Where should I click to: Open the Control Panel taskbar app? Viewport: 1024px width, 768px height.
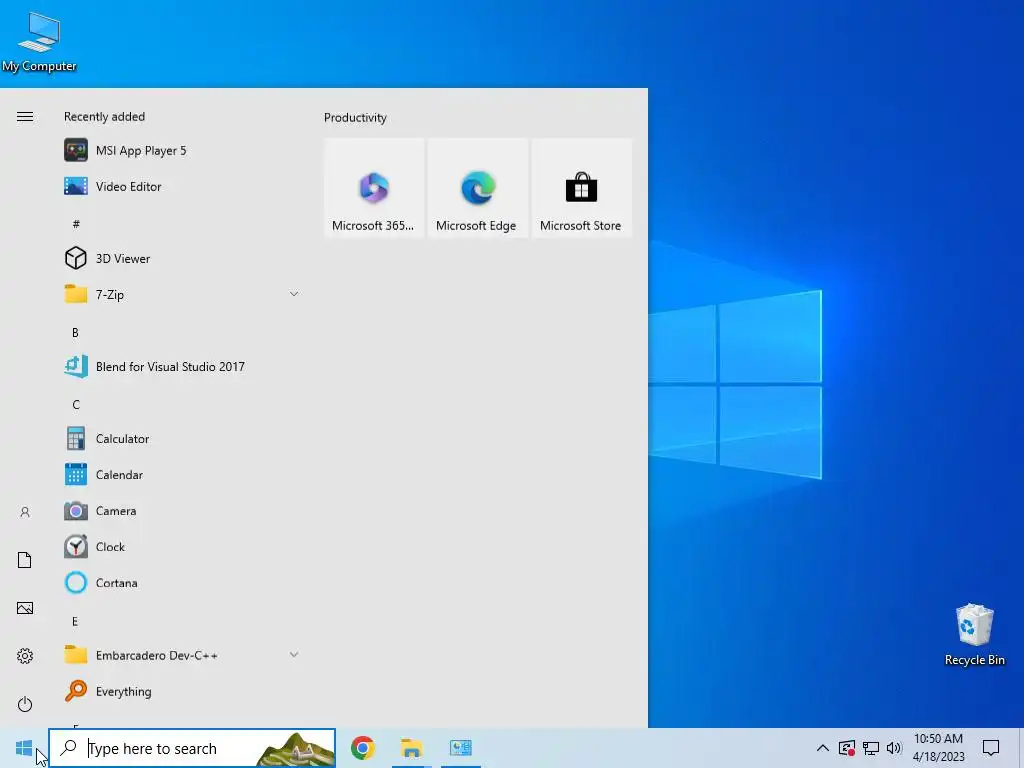tap(460, 748)
